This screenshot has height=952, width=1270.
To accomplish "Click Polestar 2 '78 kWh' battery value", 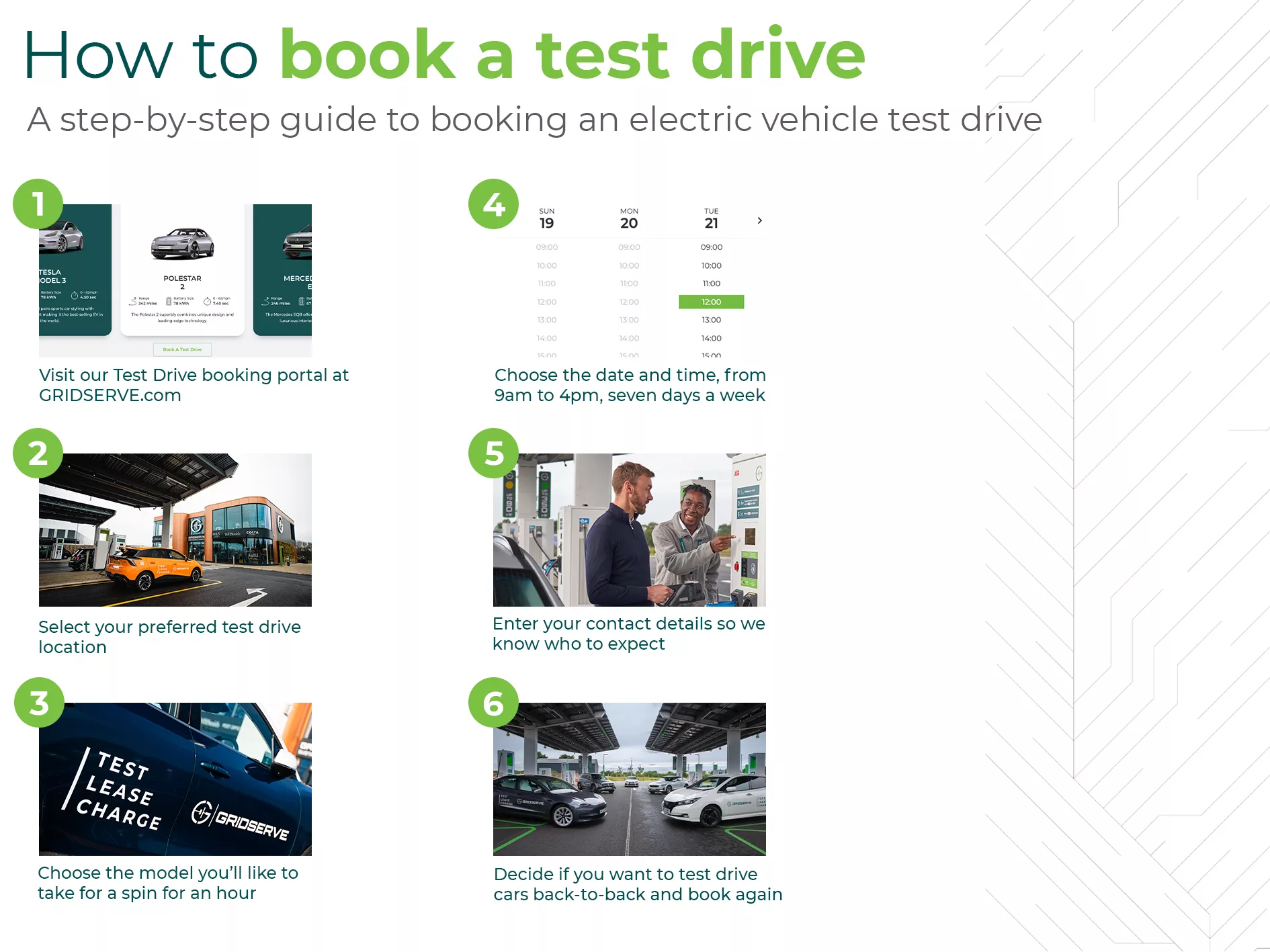I will coord(181,303).
